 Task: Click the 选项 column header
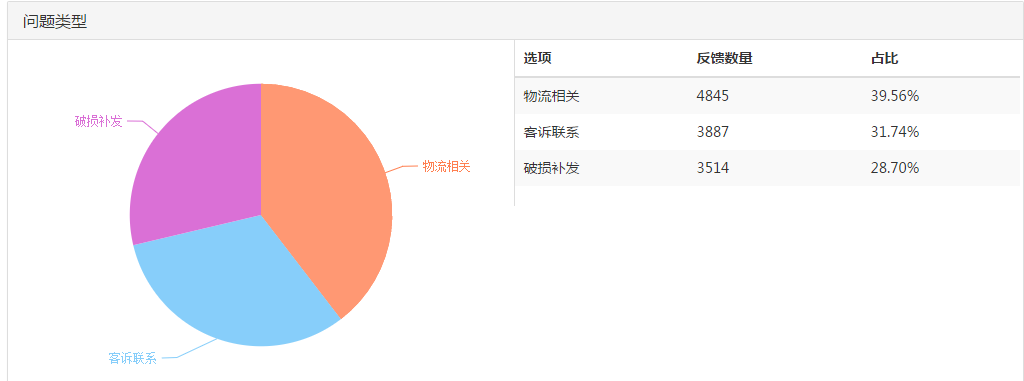point(537,58)
